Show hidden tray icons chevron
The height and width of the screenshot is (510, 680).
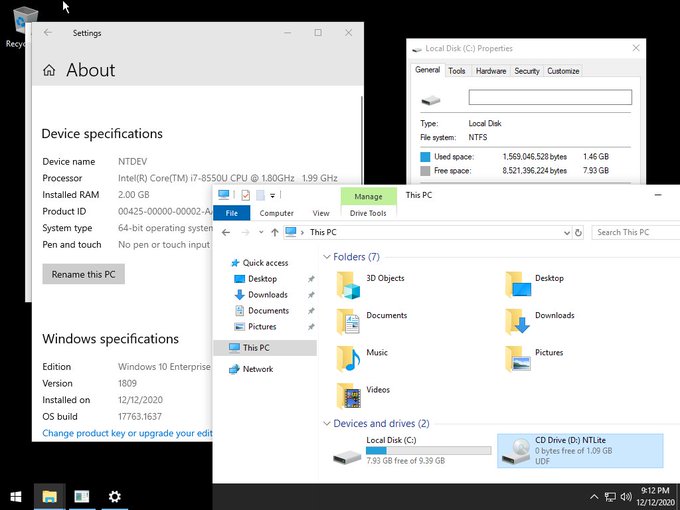click(594, 497)
